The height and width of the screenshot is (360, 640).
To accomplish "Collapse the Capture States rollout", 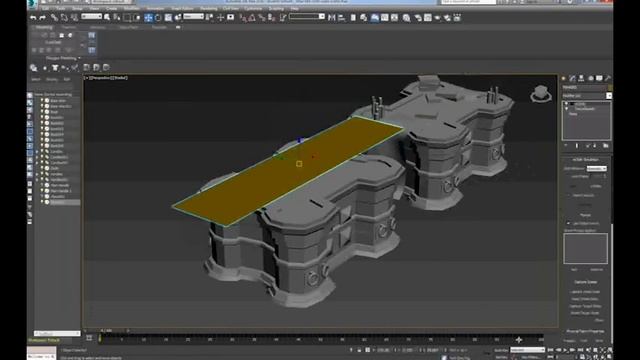I will click(585, 282).
